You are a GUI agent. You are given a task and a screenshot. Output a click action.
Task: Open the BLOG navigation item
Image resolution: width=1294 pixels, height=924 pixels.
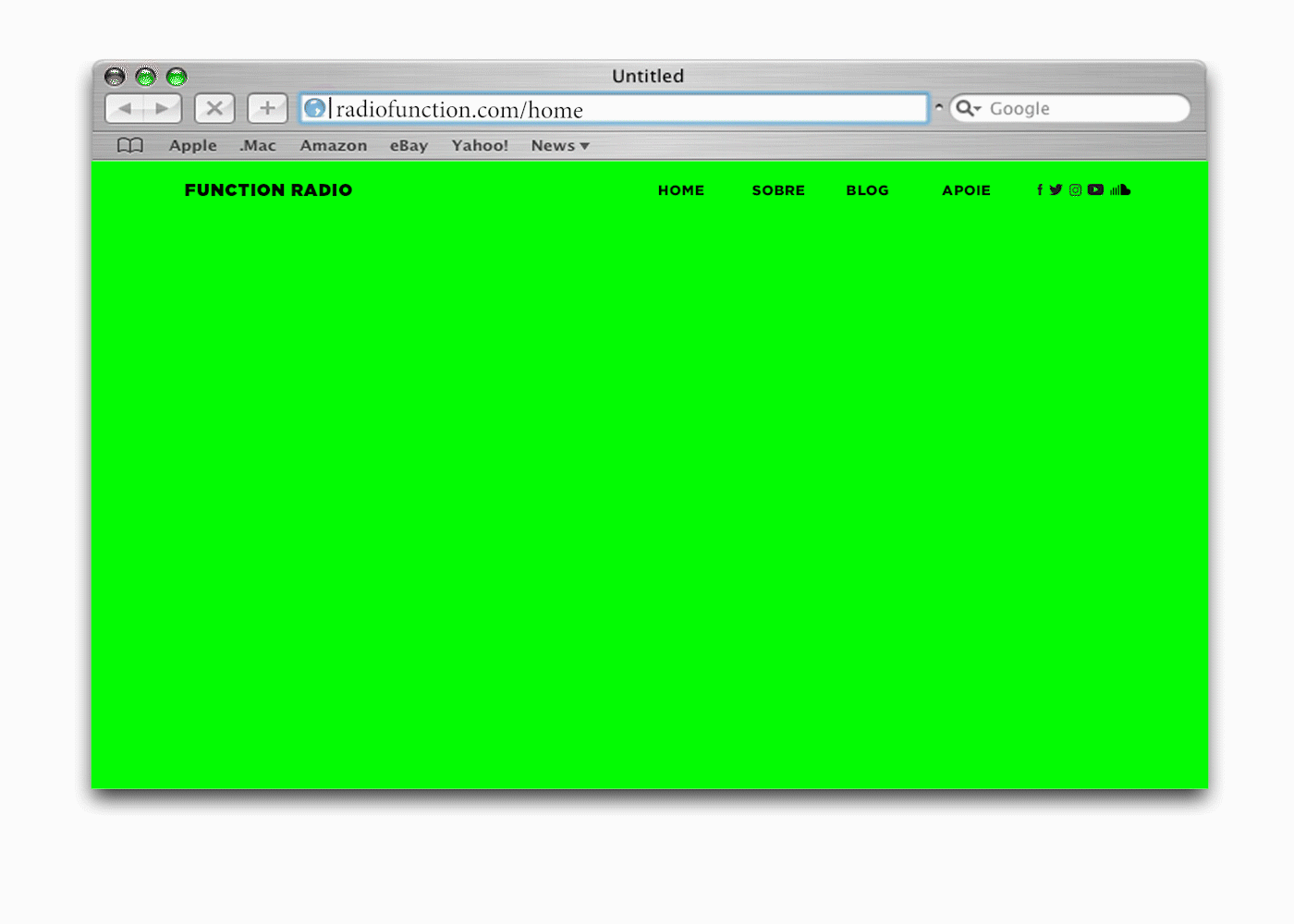(x=867, y=189)
